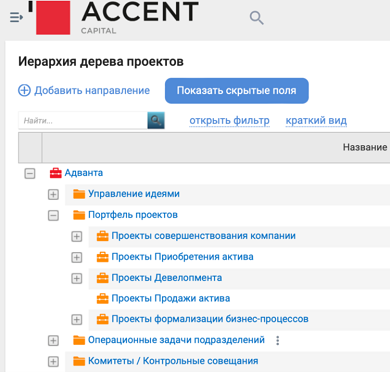Click folder icon of Комитеты / Контрольные совещания

pos(79,361)
